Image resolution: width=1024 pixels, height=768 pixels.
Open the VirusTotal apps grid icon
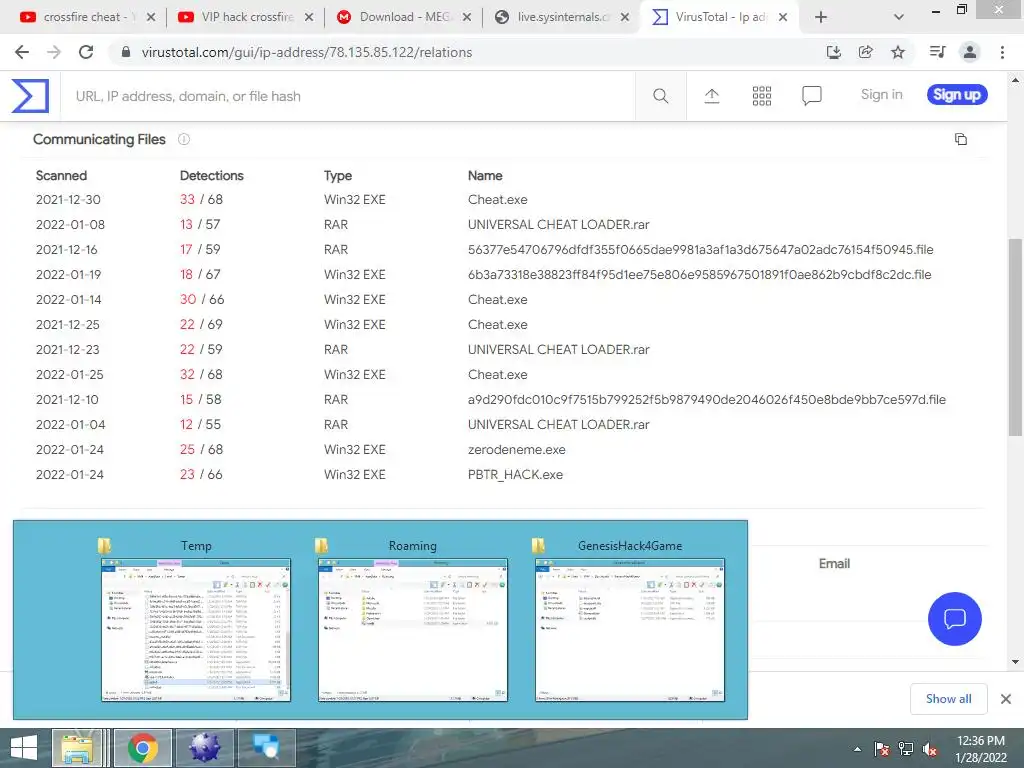point(761,96)
